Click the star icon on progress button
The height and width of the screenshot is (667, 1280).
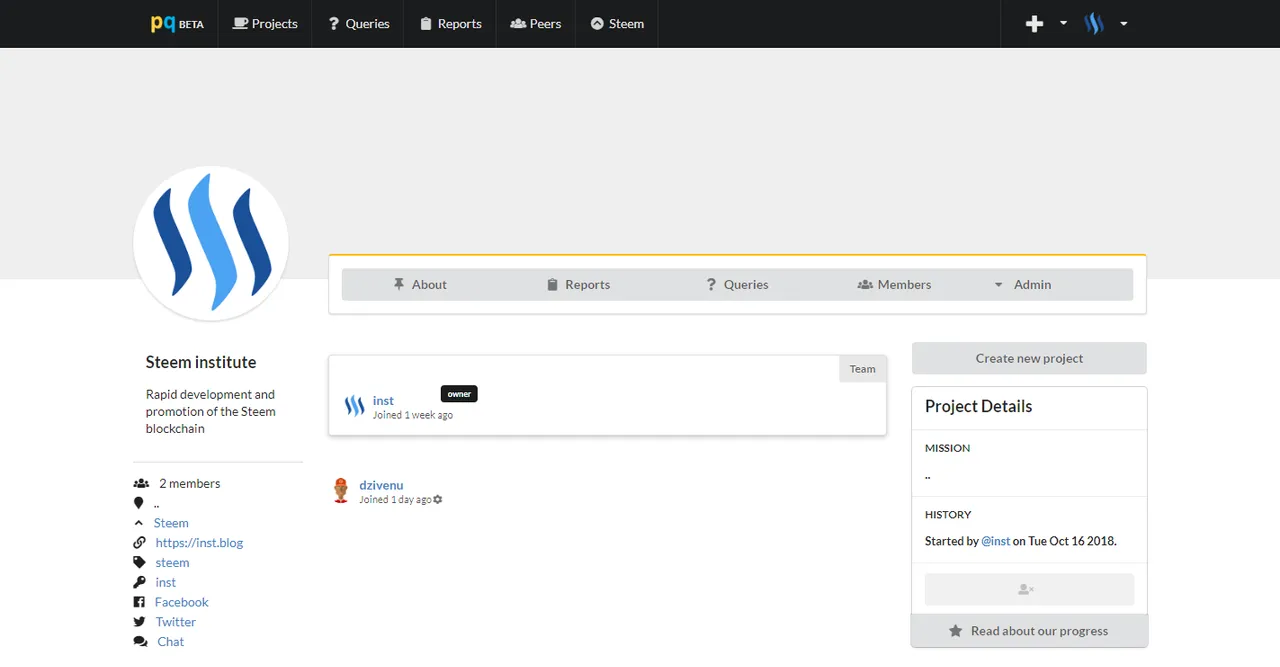tap(955, 631)
